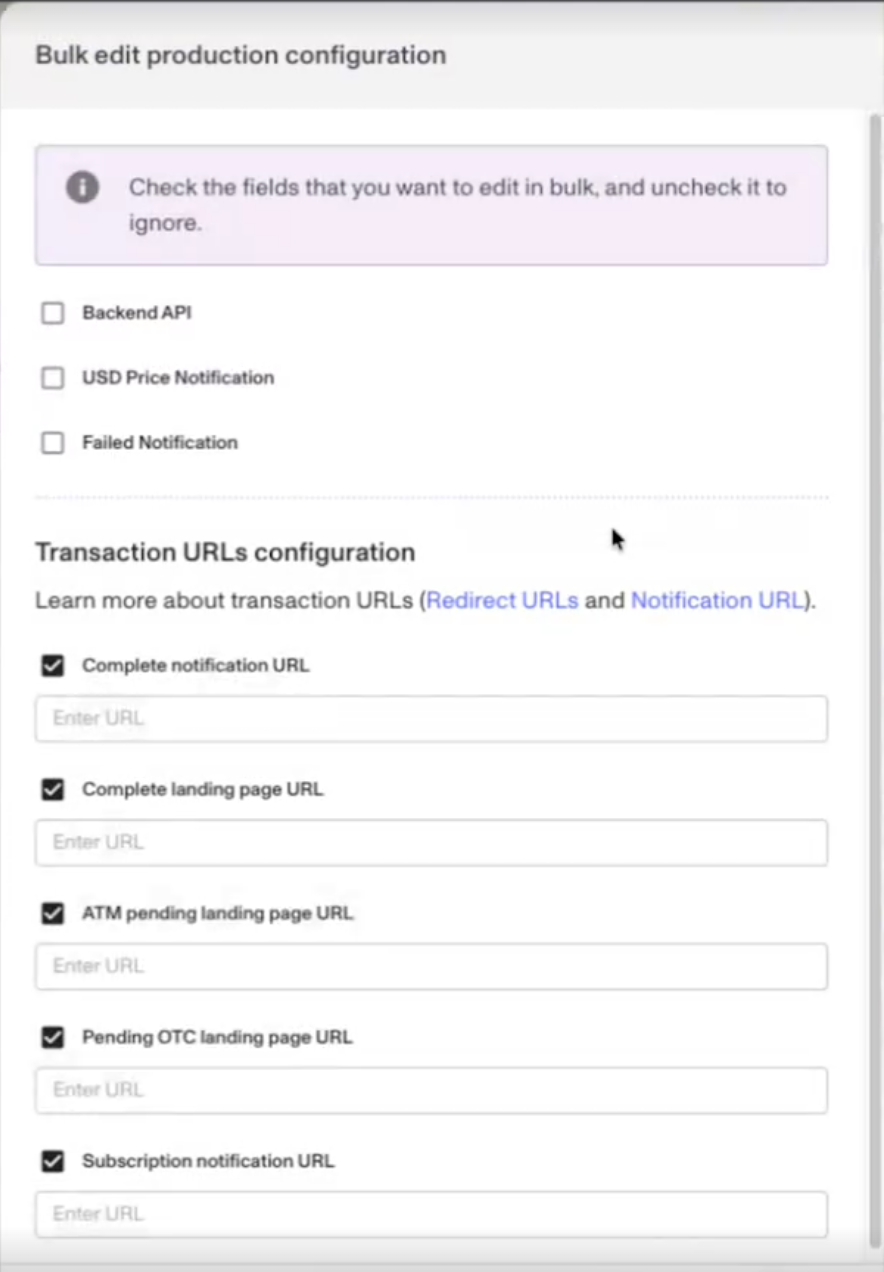Click the 'Bulk edit production configuration' title
Image resolution: width=884 pixels, height=1272 pixels.
click(x=241, y=55)
